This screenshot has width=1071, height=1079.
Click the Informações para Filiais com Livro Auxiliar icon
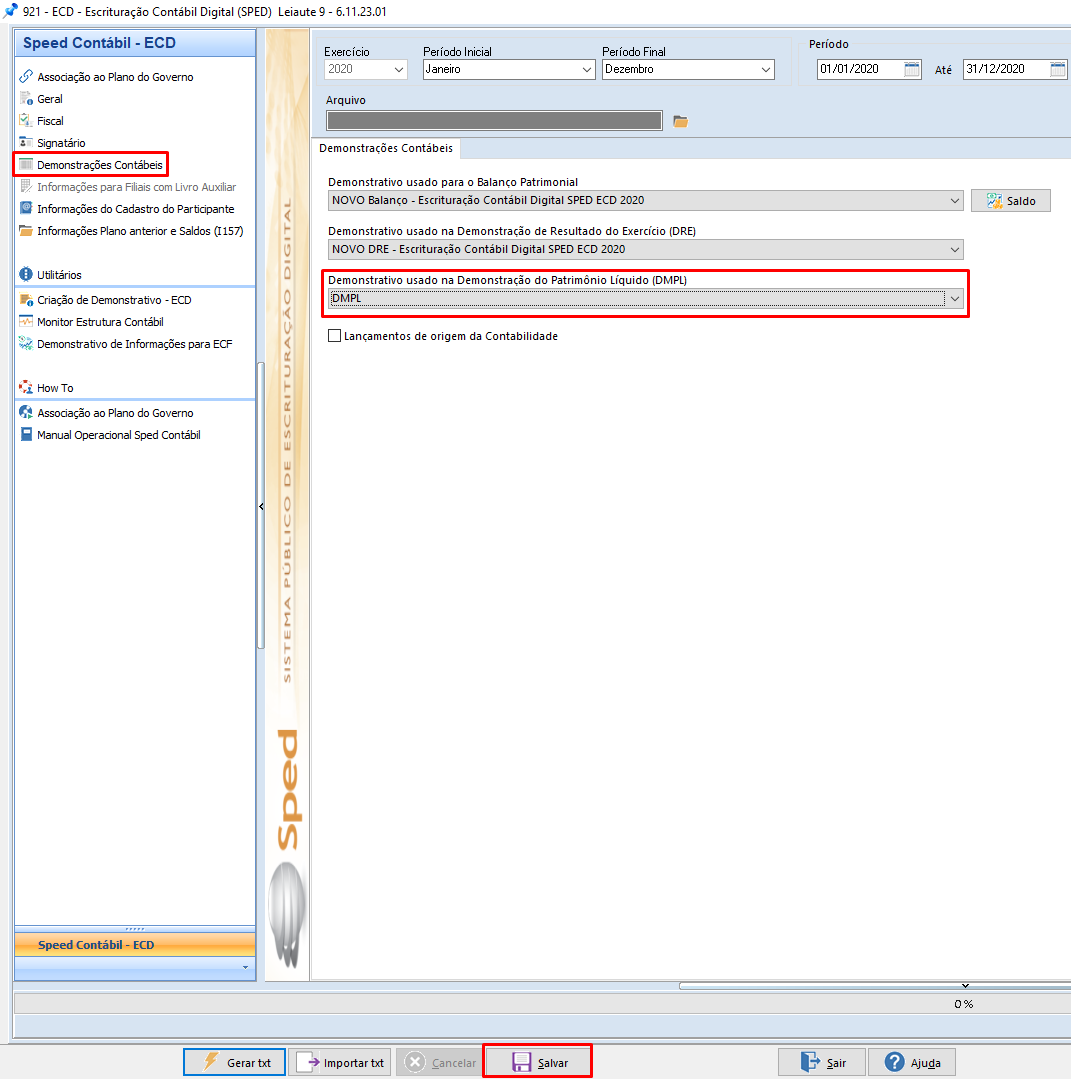(x=26, y=186)
